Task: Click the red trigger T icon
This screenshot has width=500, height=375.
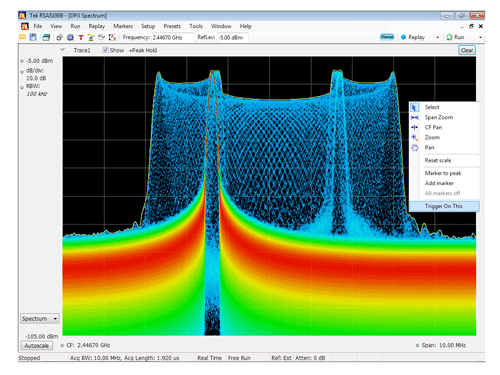Action: (81, 38)
